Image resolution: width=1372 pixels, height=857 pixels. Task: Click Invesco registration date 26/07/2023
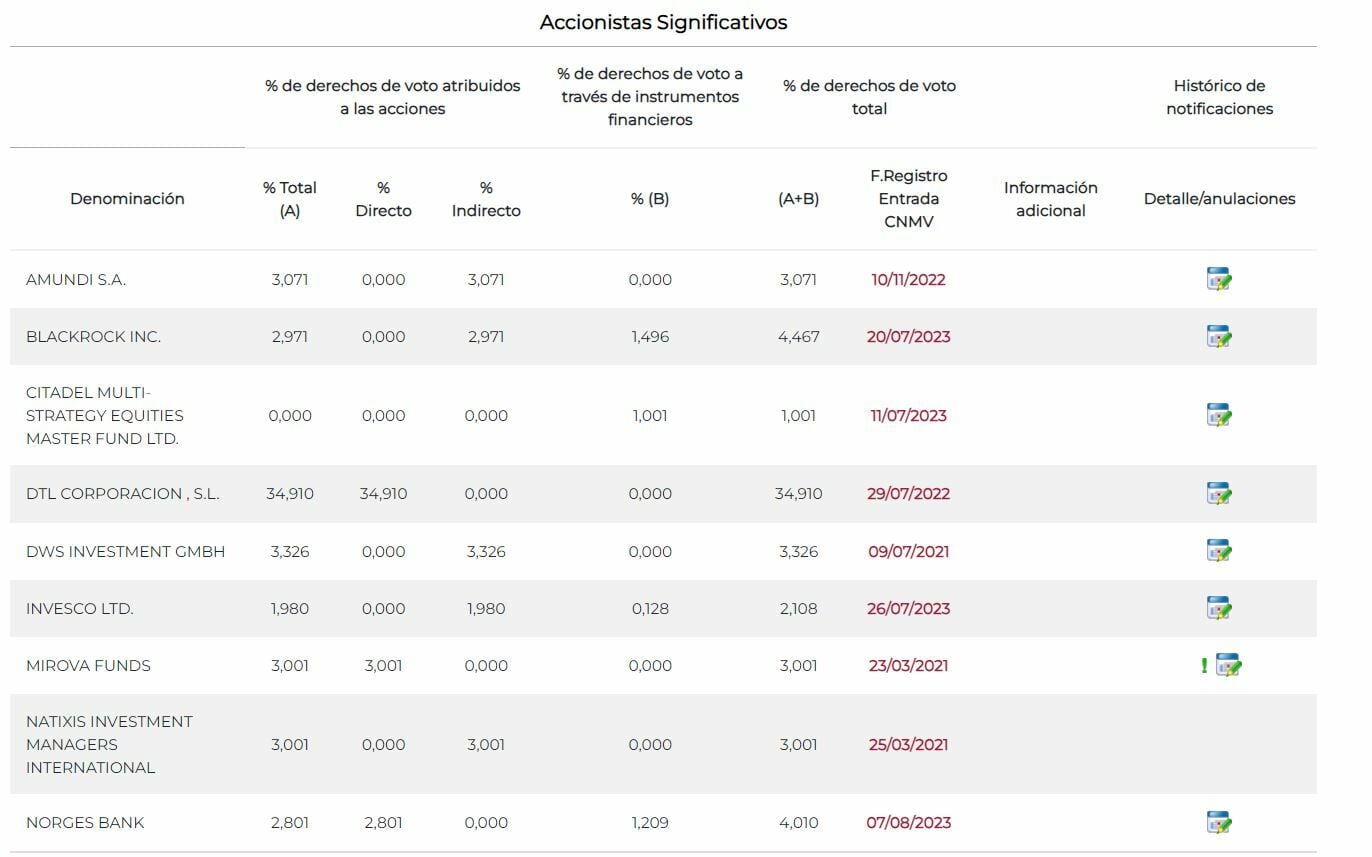coord(908,608)
